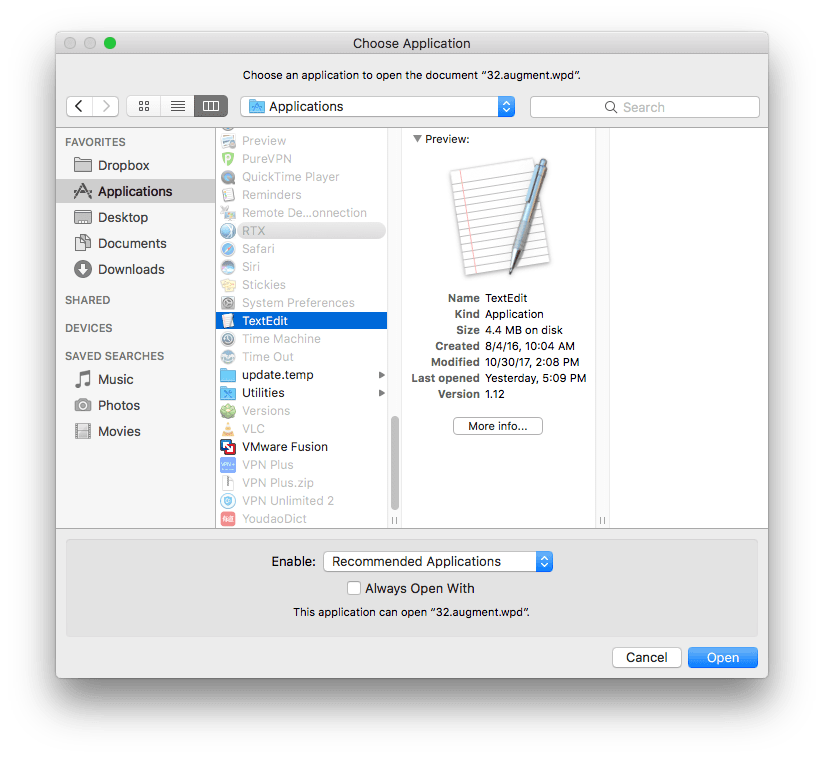Collapse the Preview disclosure triangle
The image size is (824, 758).
point(417,139)
